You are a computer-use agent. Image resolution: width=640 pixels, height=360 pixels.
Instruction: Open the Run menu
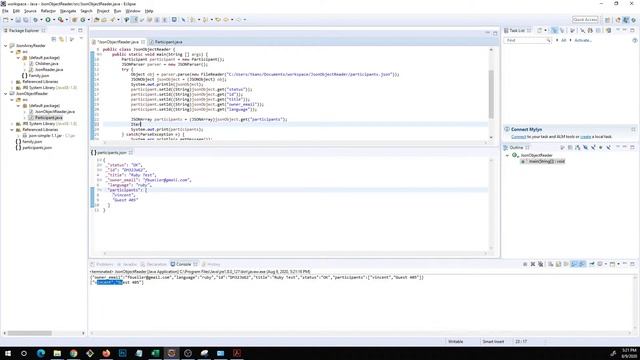point(118,11)
